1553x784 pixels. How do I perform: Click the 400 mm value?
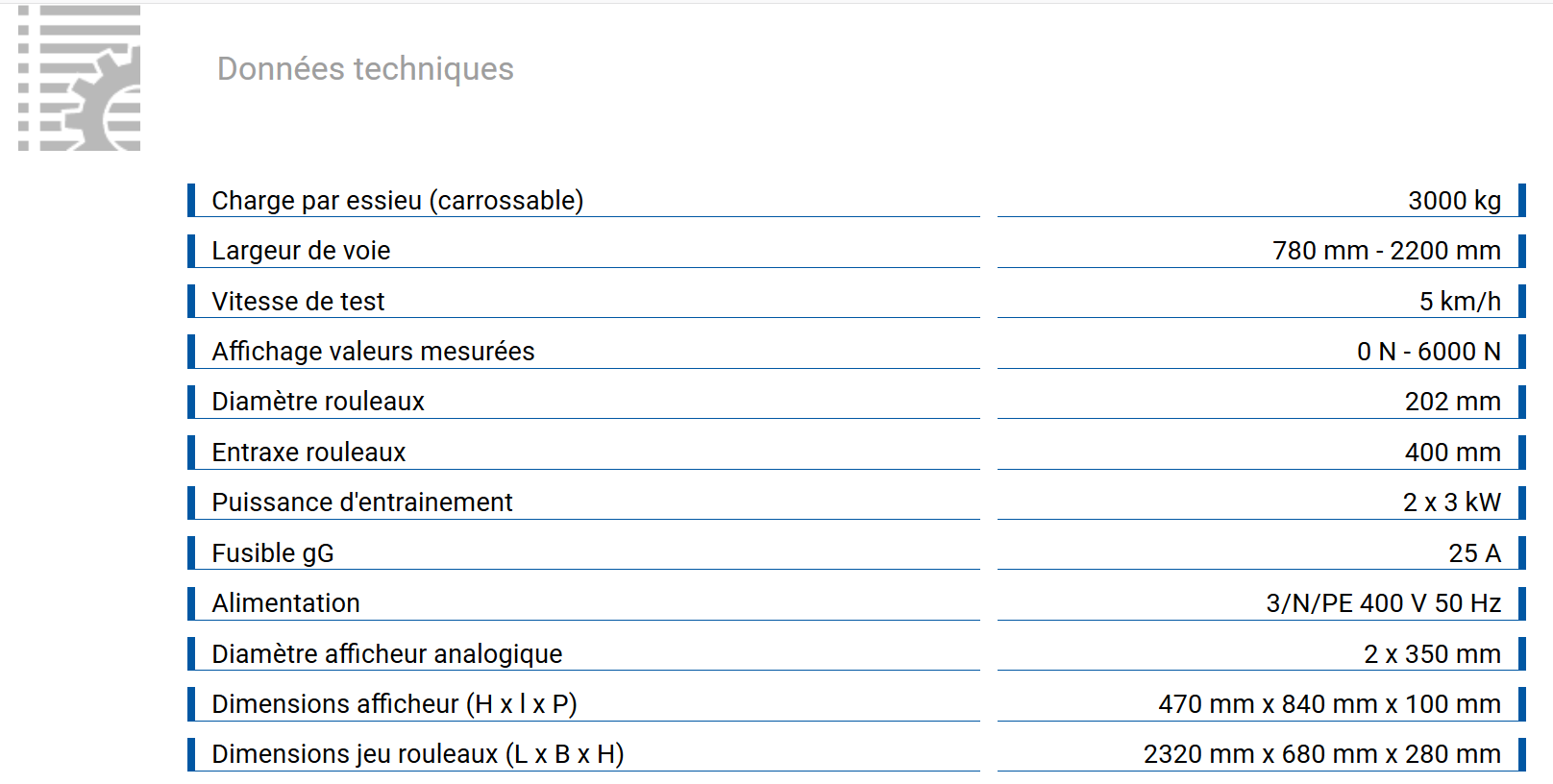pos(1452,453)
